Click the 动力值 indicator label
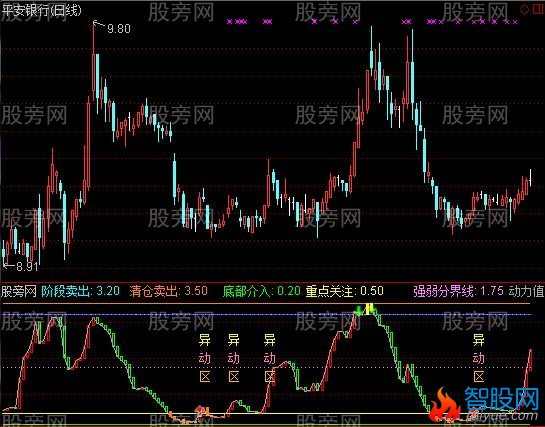Screen dimensions: 545x427 pos(526,291)
